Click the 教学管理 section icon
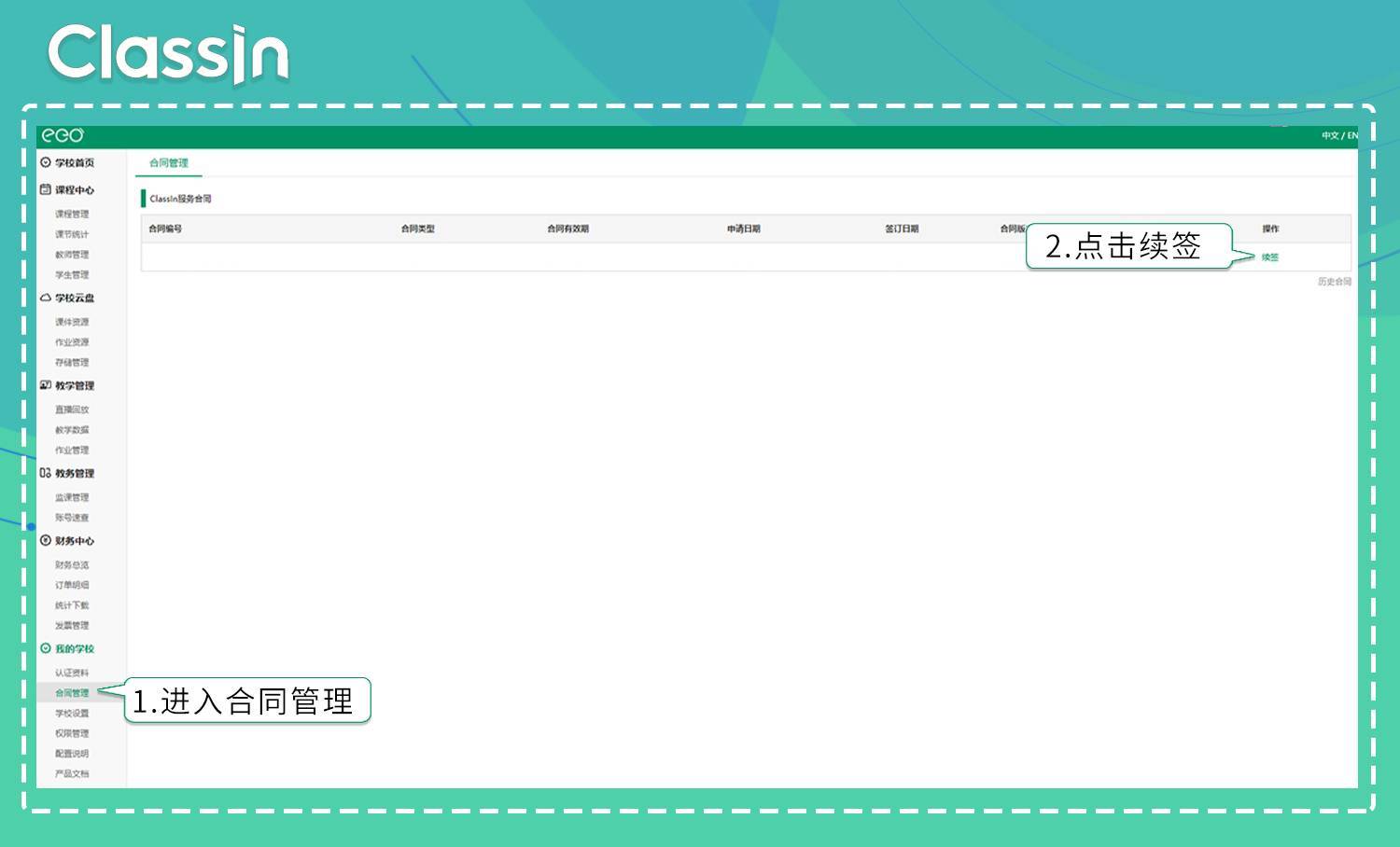 tap(46, 385)
